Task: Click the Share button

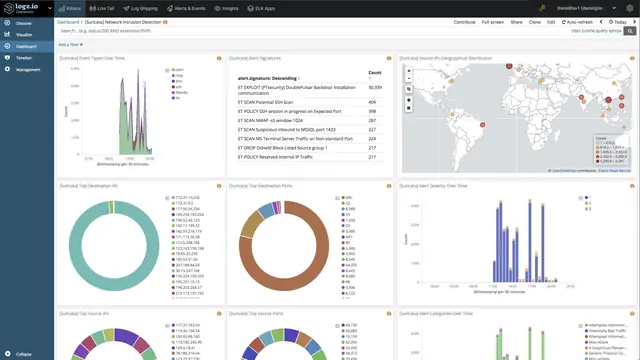Action: (516, 22)
